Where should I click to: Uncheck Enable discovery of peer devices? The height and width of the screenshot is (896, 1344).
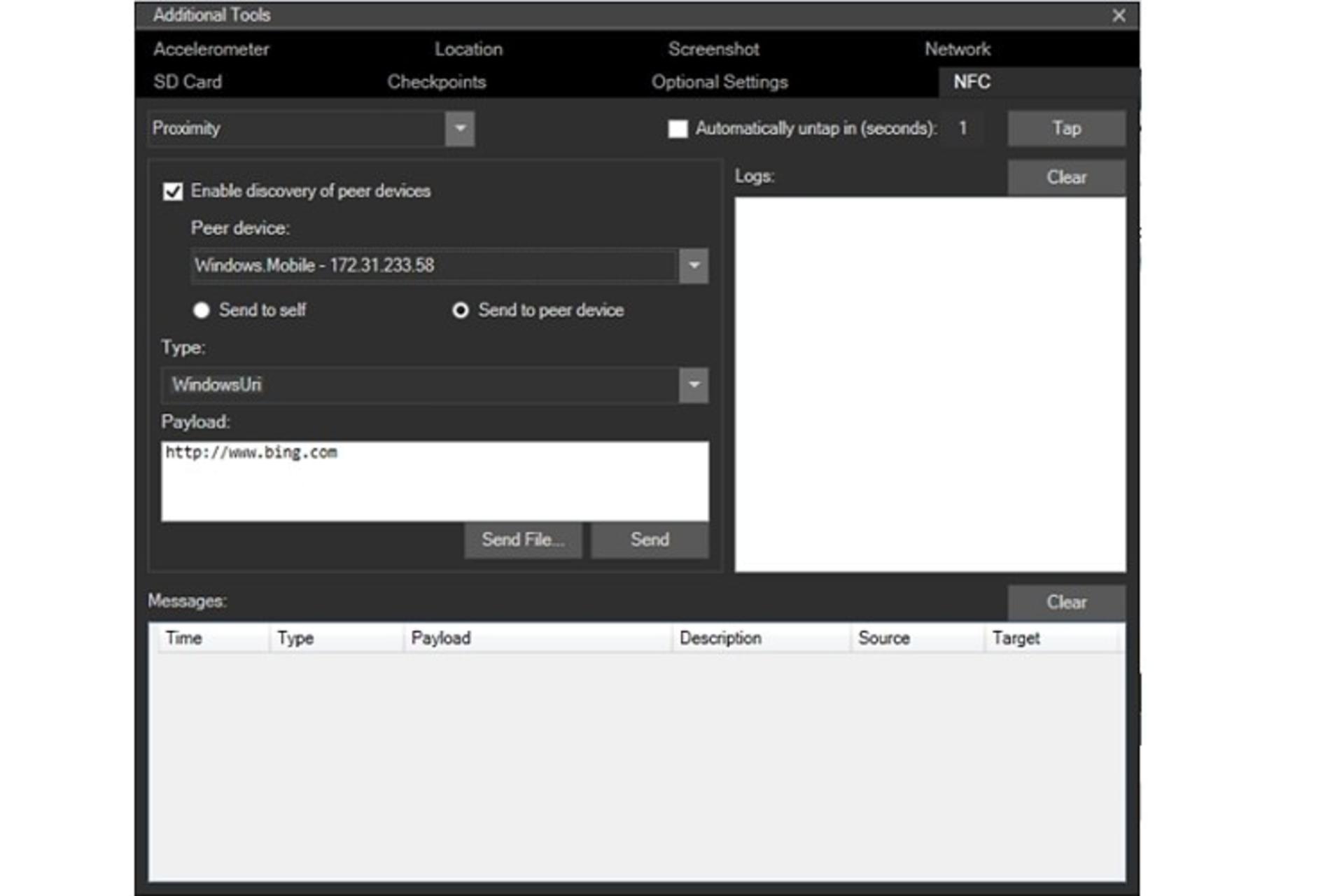point(172,191)
